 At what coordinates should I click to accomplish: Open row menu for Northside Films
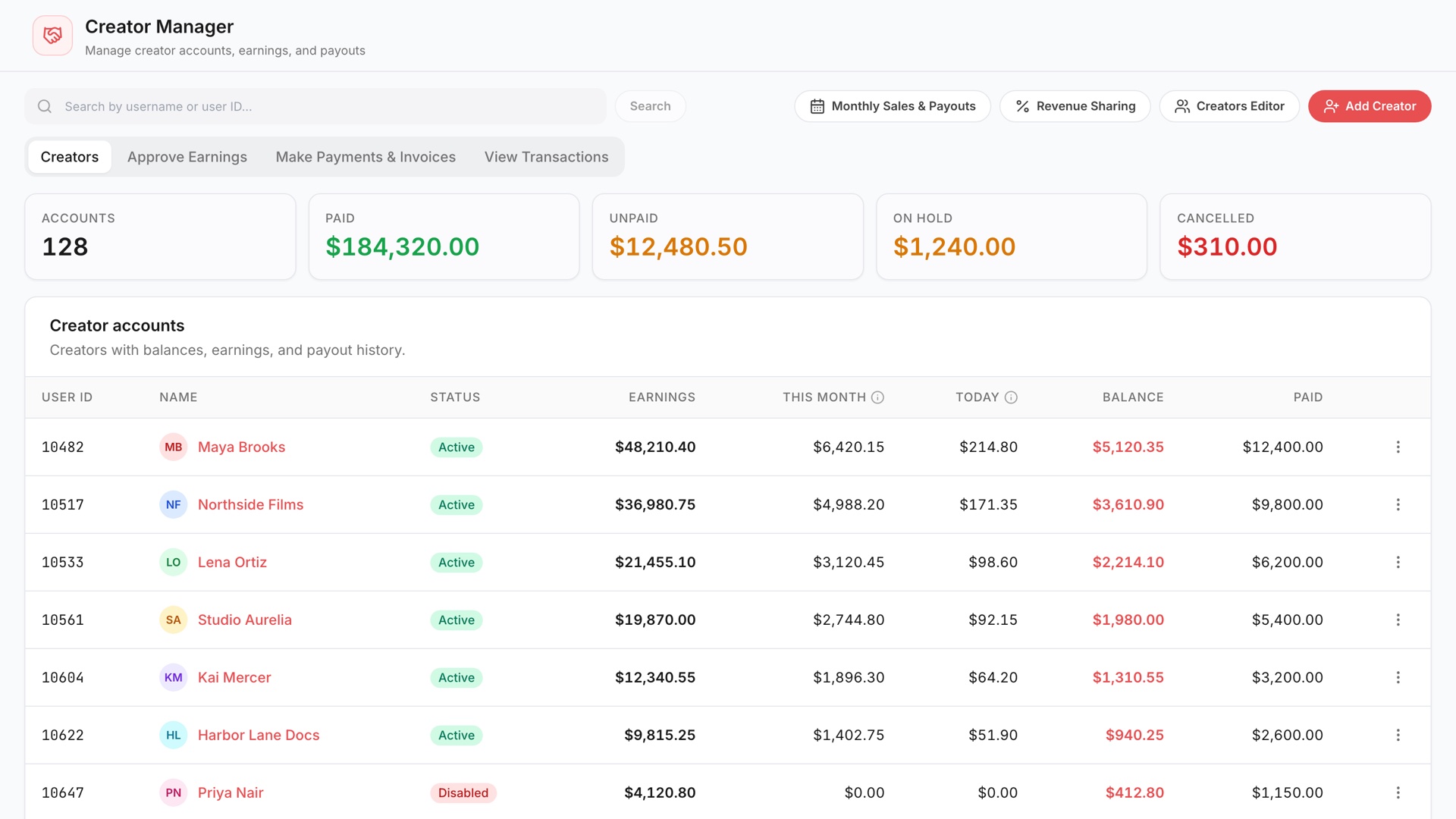point(1398,505)
